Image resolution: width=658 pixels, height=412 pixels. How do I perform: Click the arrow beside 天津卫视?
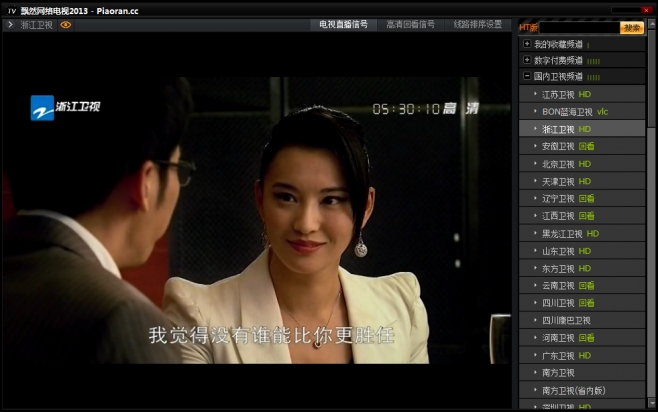[535, 181]
